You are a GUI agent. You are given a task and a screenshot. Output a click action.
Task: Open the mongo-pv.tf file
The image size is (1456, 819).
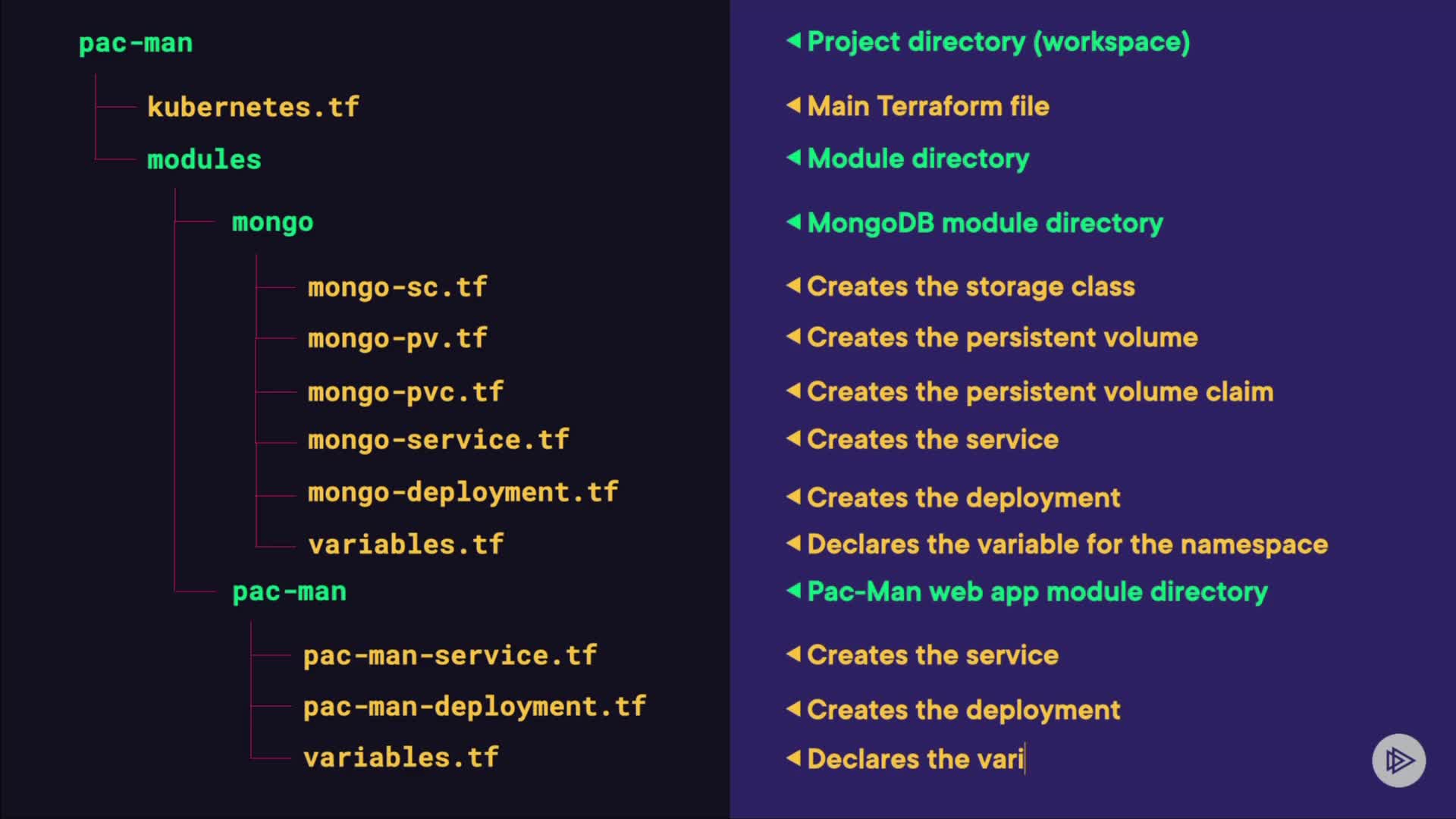click(397, 338)
